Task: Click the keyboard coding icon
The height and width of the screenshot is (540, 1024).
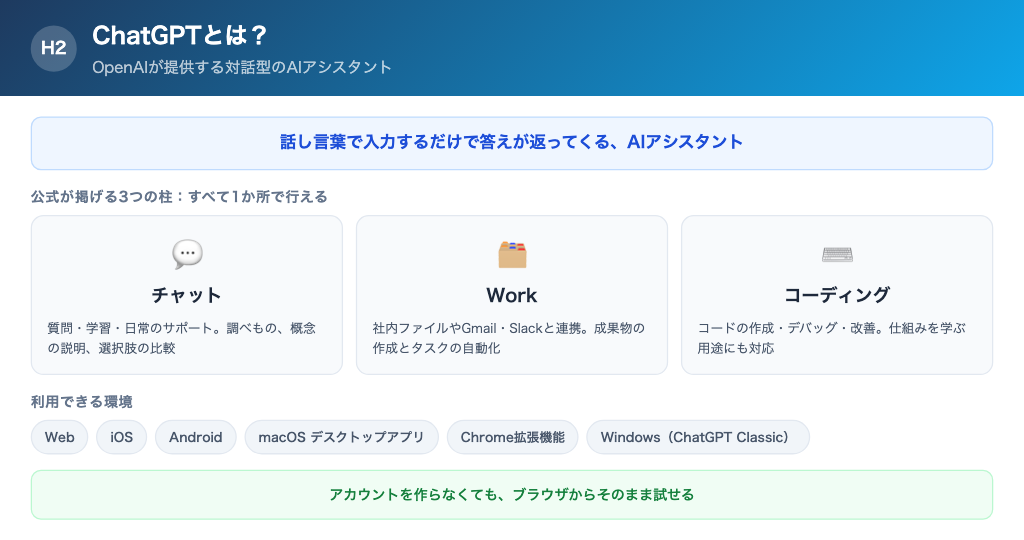Action: click(x=837, y=254)
